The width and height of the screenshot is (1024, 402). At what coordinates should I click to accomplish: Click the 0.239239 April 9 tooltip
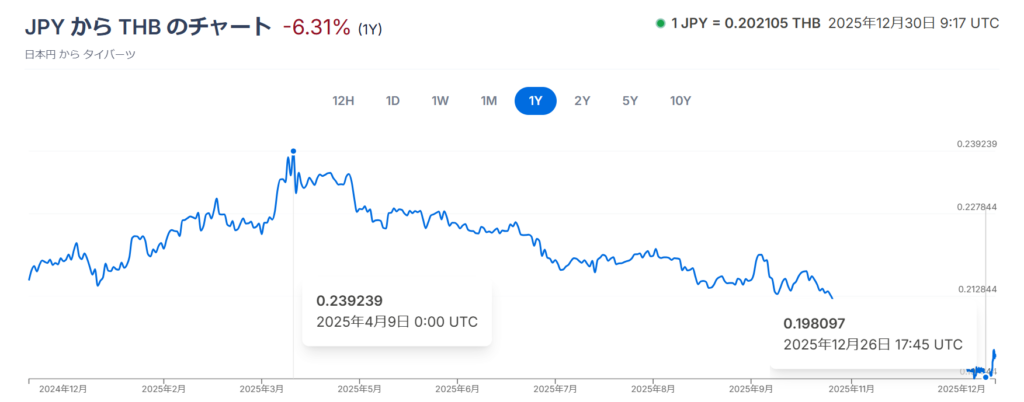pyautogui.click(x=397, y=311)
